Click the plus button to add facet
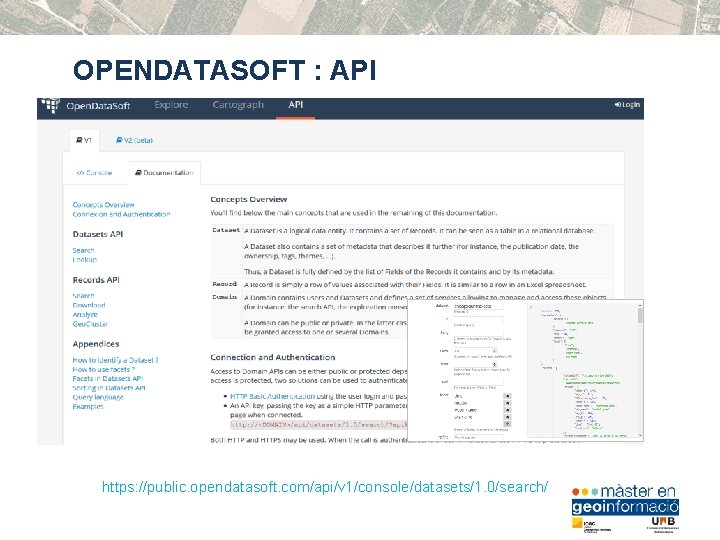 tap(507, 424)
